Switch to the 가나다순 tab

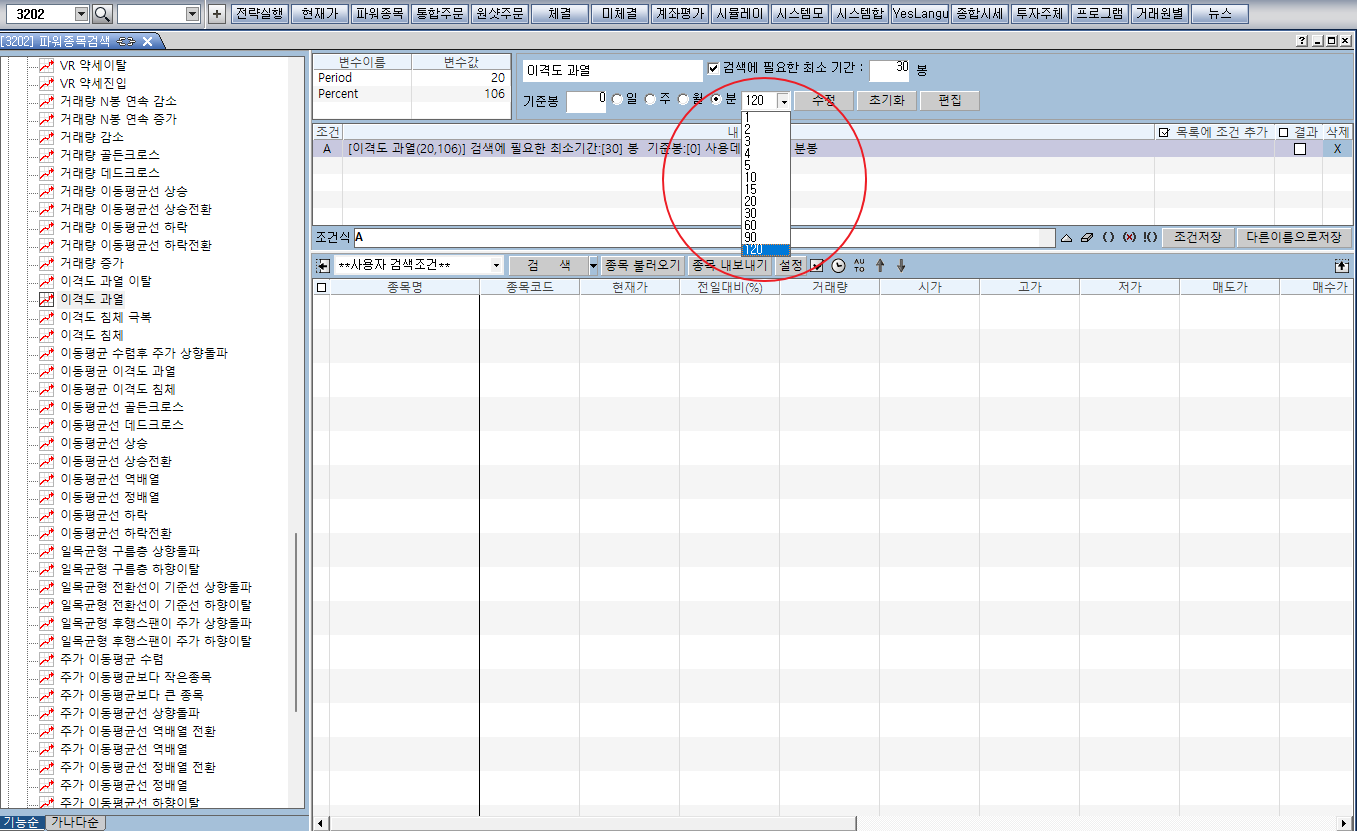point(75,823)
